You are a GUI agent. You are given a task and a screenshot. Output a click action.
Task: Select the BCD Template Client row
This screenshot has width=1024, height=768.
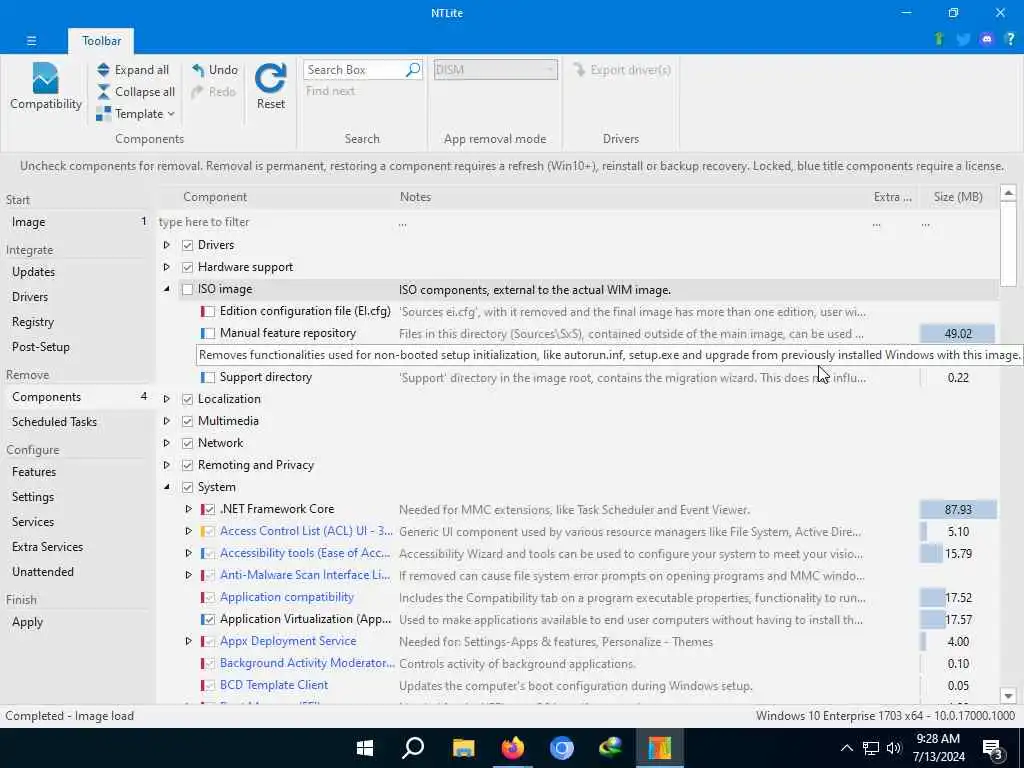[577, 686]
